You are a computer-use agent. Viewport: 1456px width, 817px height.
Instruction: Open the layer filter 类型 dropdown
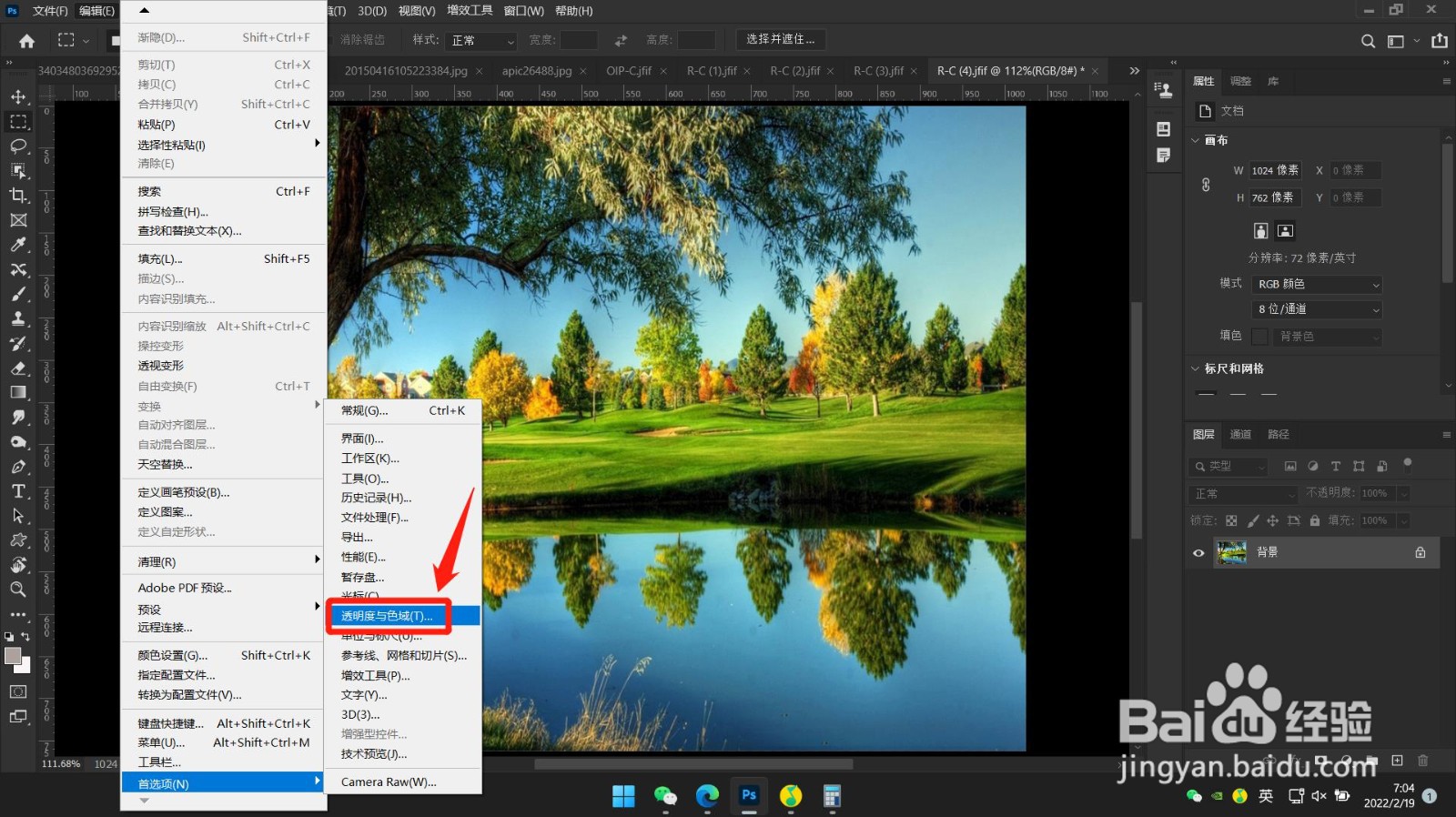coord(1229,466)
